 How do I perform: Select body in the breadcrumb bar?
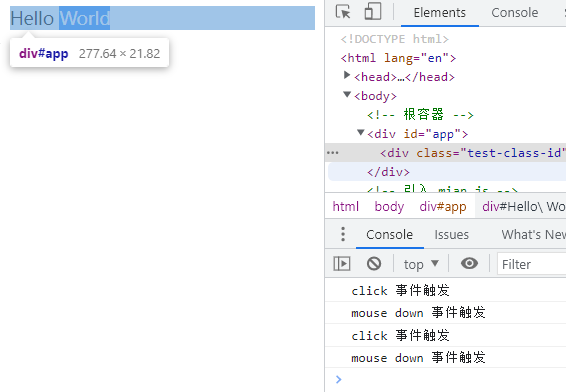point(389,207)
